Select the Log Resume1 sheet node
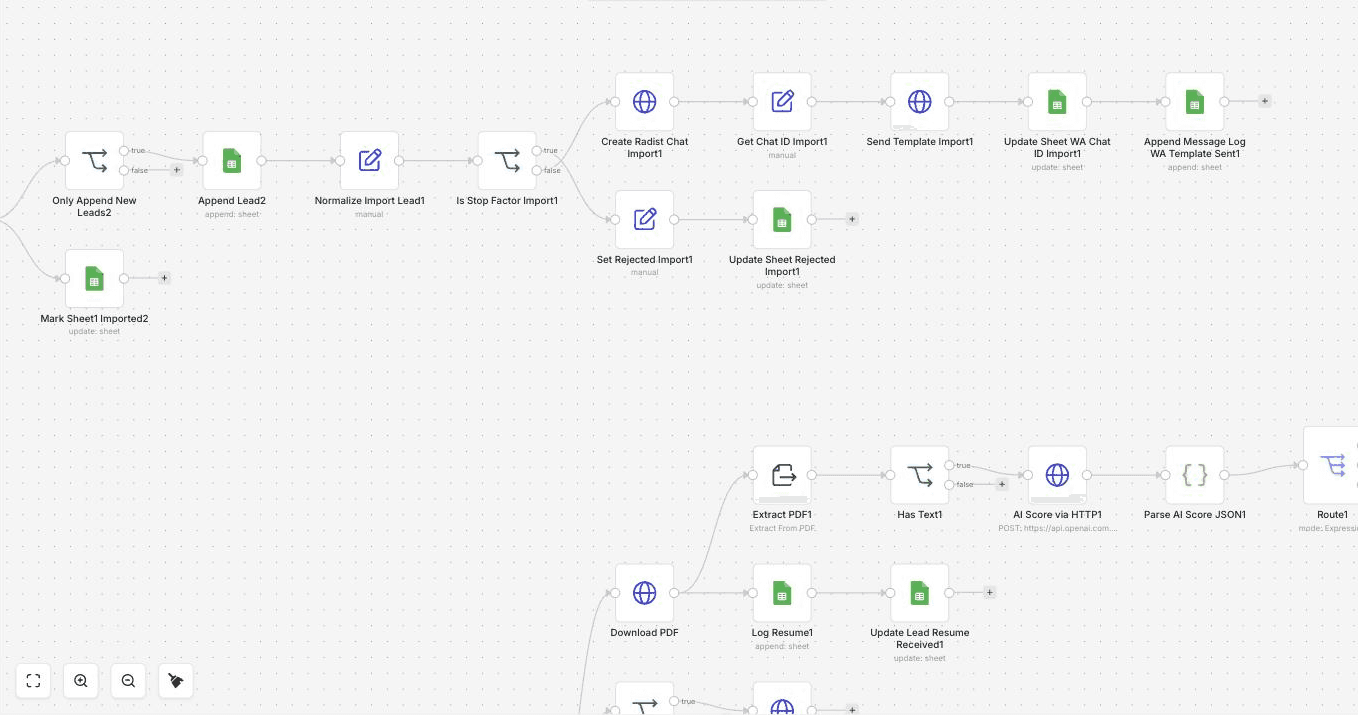 point(782,592)
